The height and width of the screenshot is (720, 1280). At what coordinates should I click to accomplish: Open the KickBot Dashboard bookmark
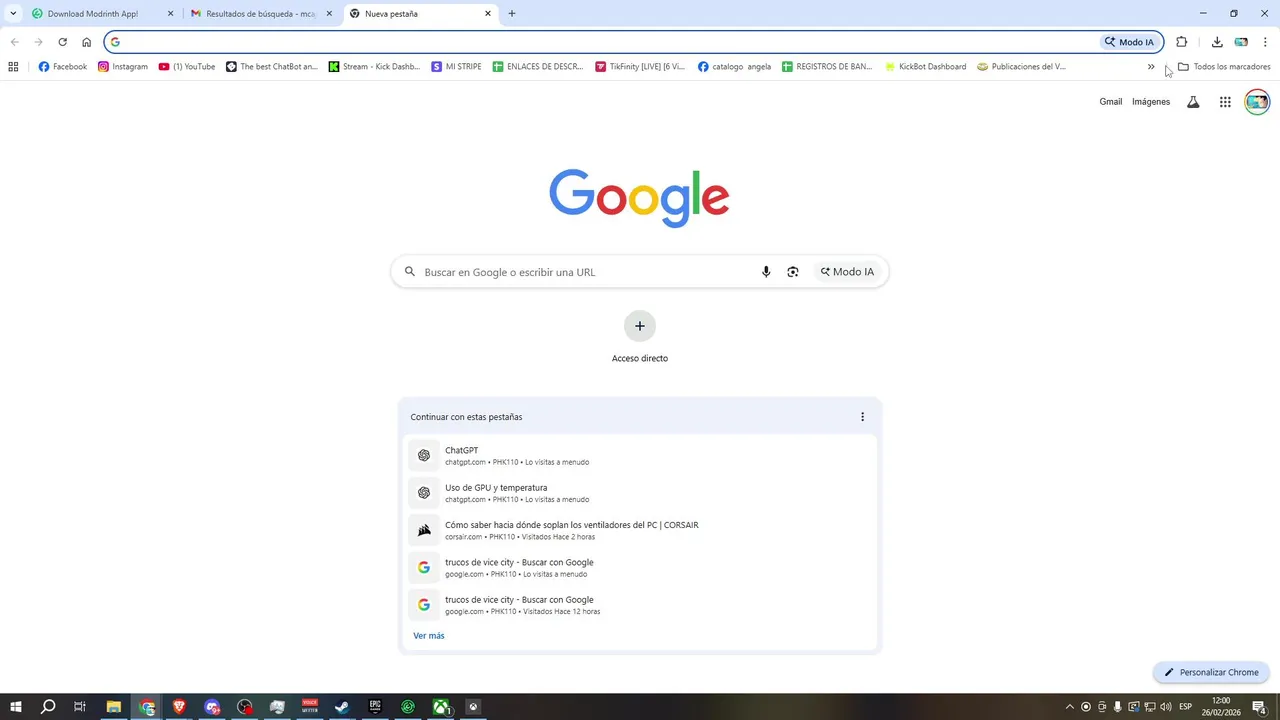[x=925, y=67]
